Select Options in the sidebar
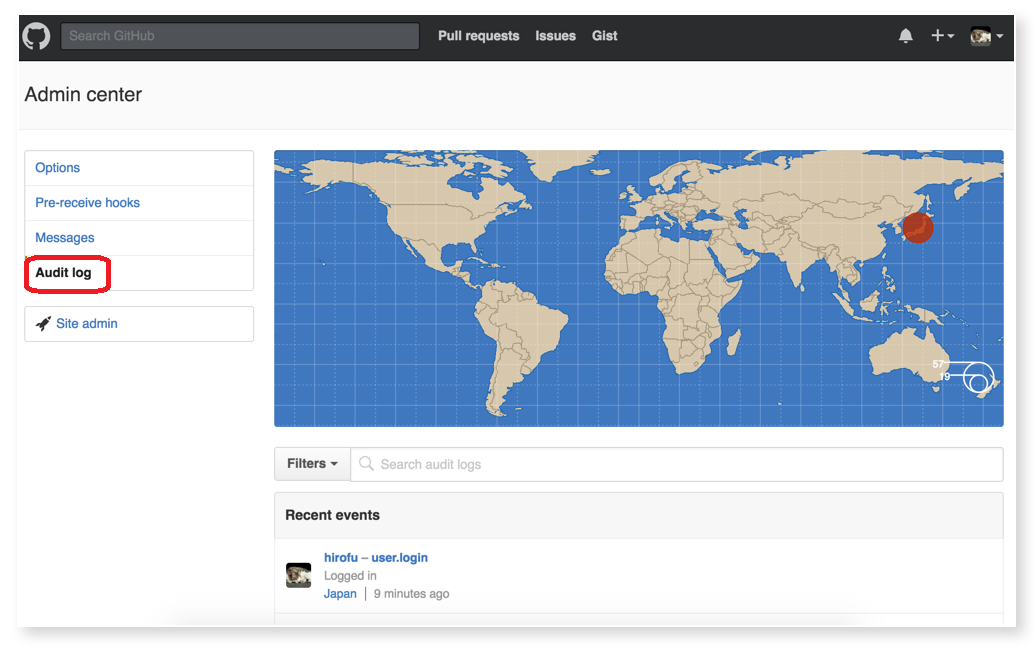This screenshot has height=647, width=1036. coord(139,168)
